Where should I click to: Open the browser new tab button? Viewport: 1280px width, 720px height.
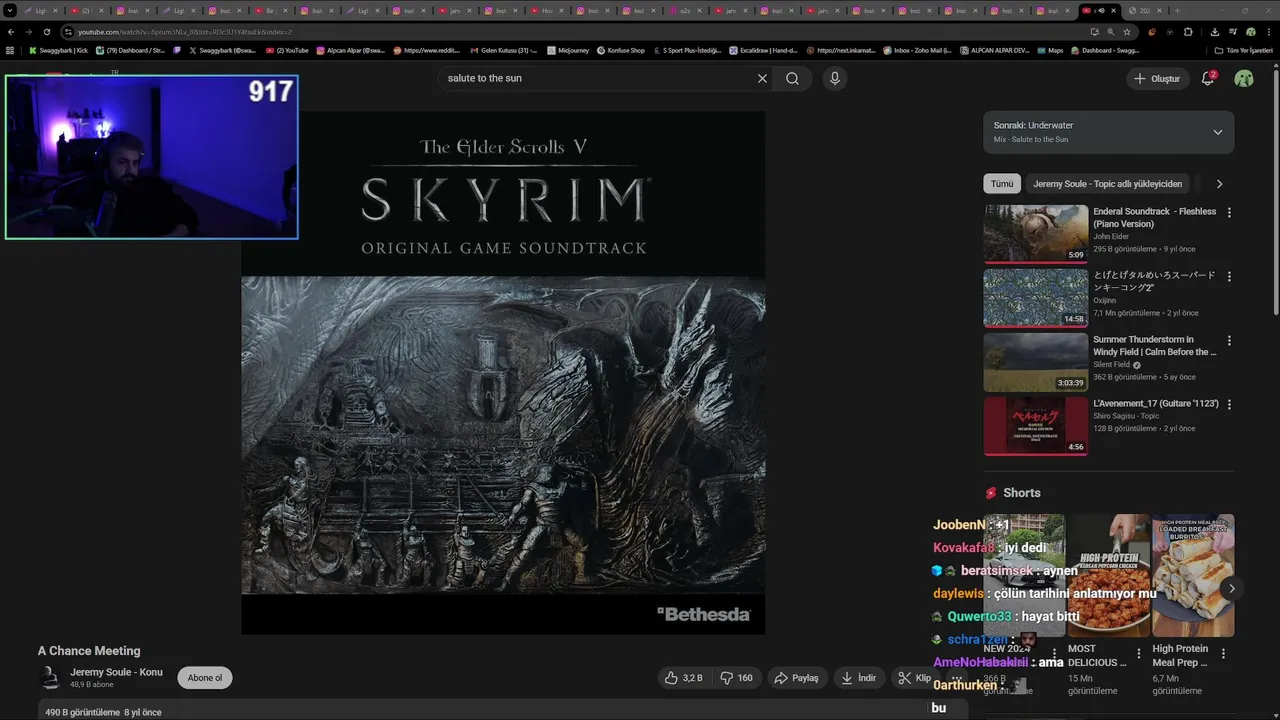(x=1177, y=10)
